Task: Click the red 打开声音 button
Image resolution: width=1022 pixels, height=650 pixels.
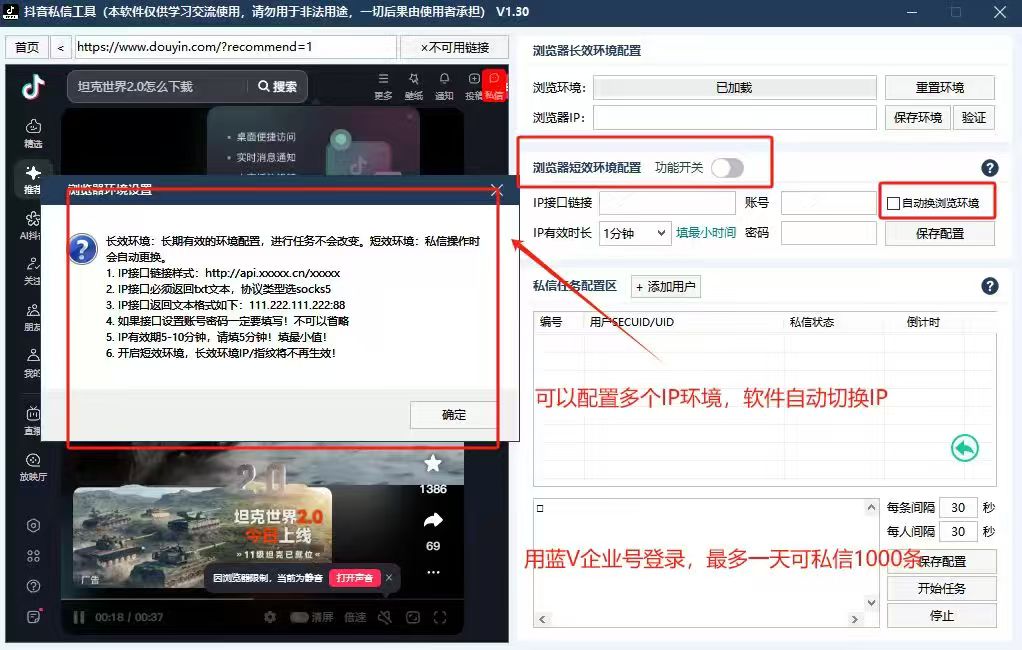Action: [x=354, y=578]
